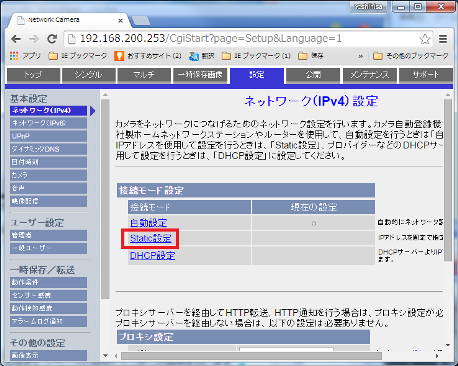This screenshot has width=458, height=366.
Task: Click the browser forward arrow
Action: [34, 39]
